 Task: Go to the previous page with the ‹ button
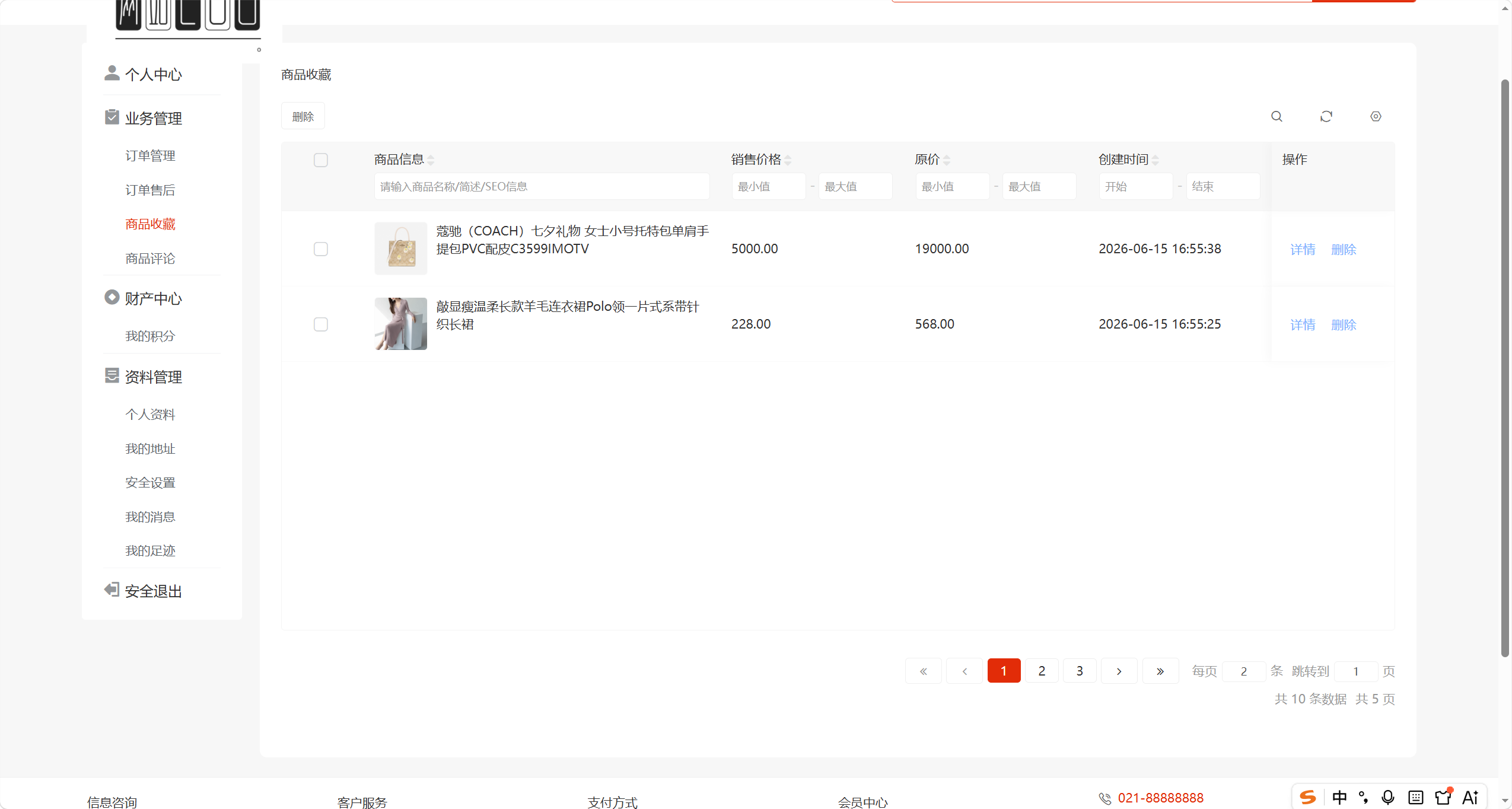(x=965, y=671)
